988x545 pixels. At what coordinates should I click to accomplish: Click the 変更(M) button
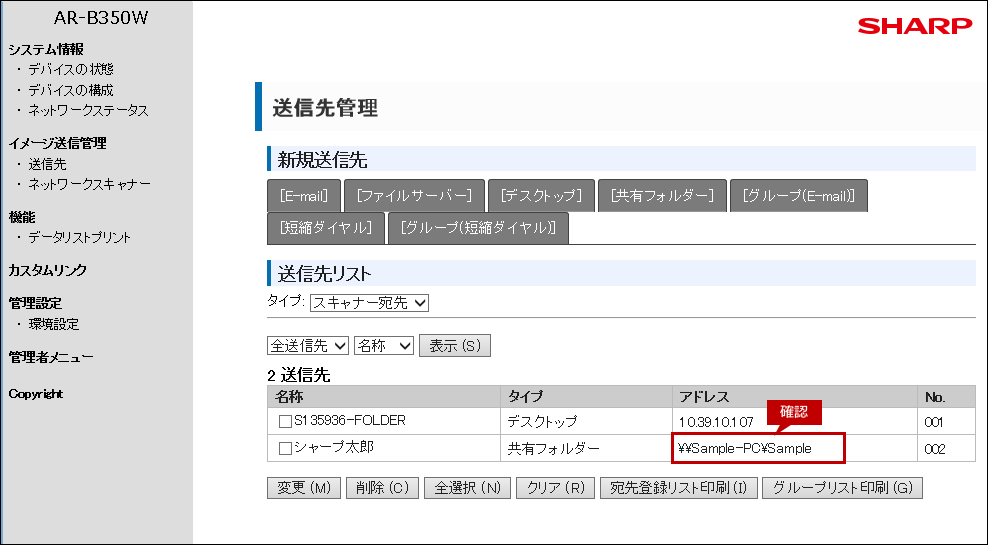point(304,488)
